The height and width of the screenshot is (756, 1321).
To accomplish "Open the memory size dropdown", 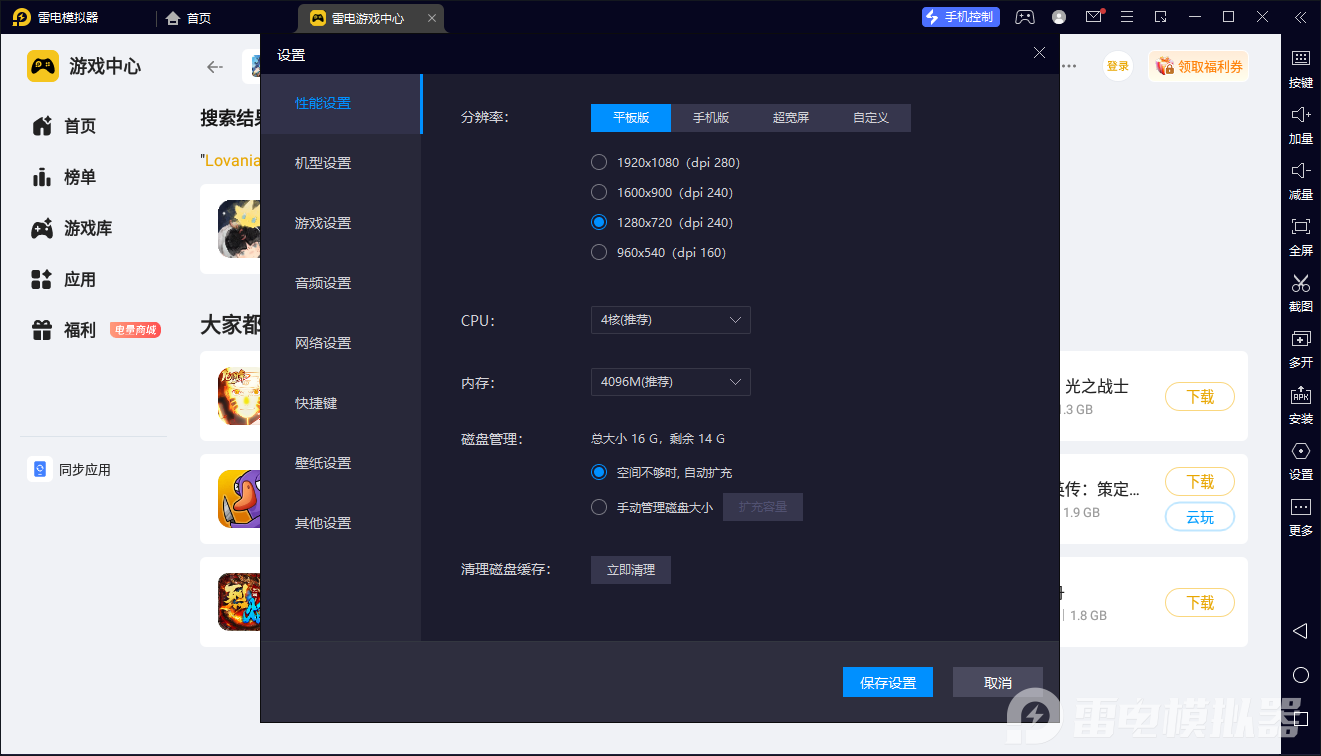I will pos(670,382).
